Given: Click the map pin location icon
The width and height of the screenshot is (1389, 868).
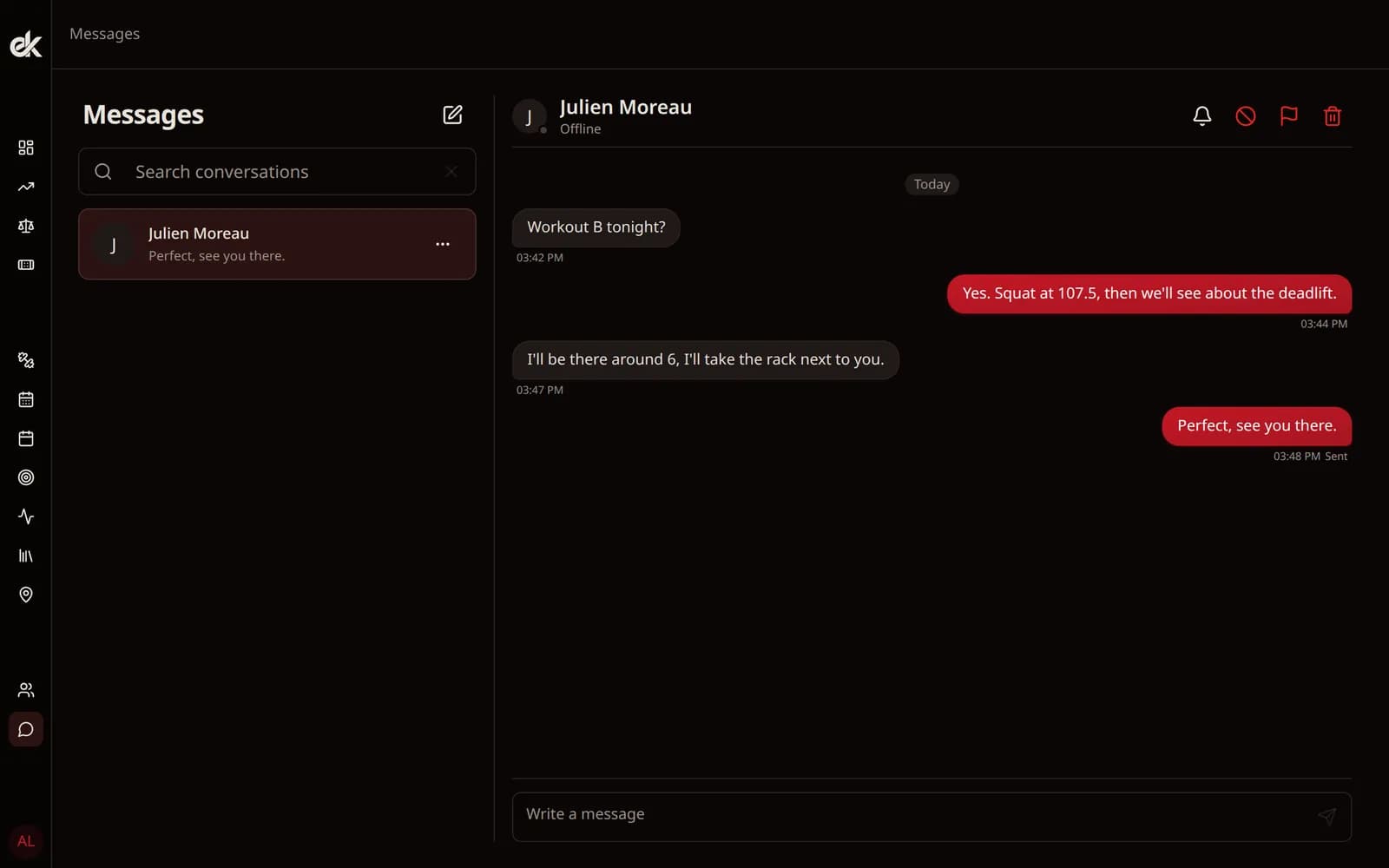Looking at the screenshot, I should tap(26, 595).
